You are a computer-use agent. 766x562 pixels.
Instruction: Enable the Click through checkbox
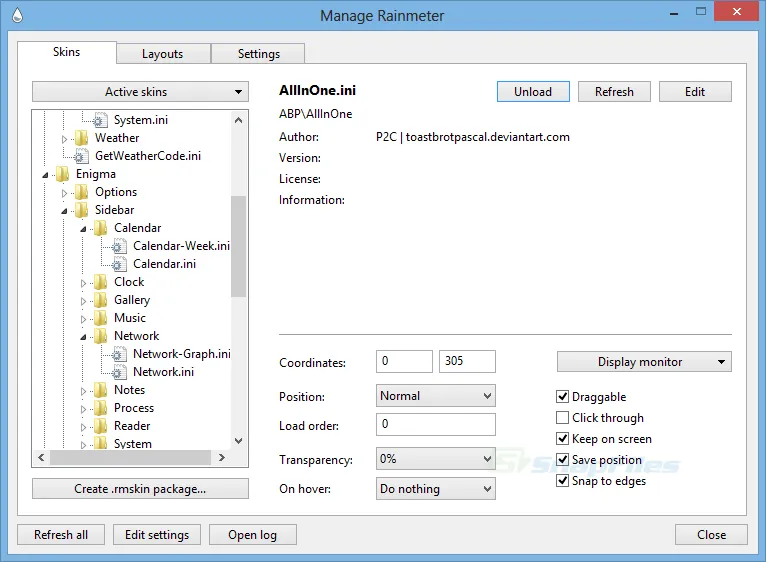point(562,417)
